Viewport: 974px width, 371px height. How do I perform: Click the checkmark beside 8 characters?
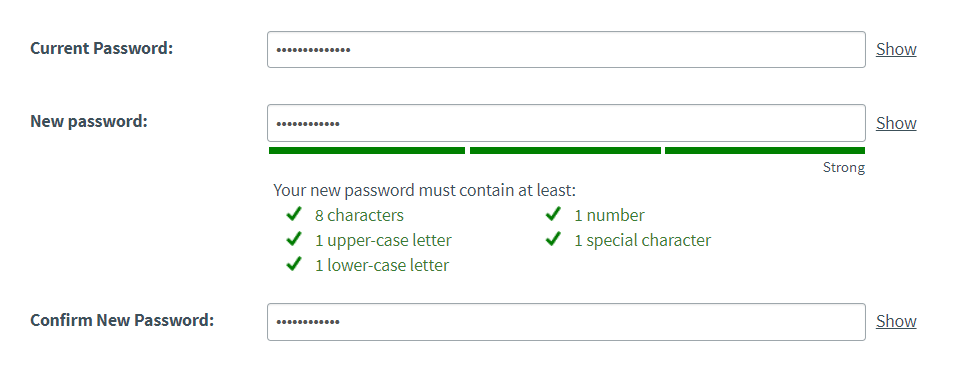coord(294,214)
